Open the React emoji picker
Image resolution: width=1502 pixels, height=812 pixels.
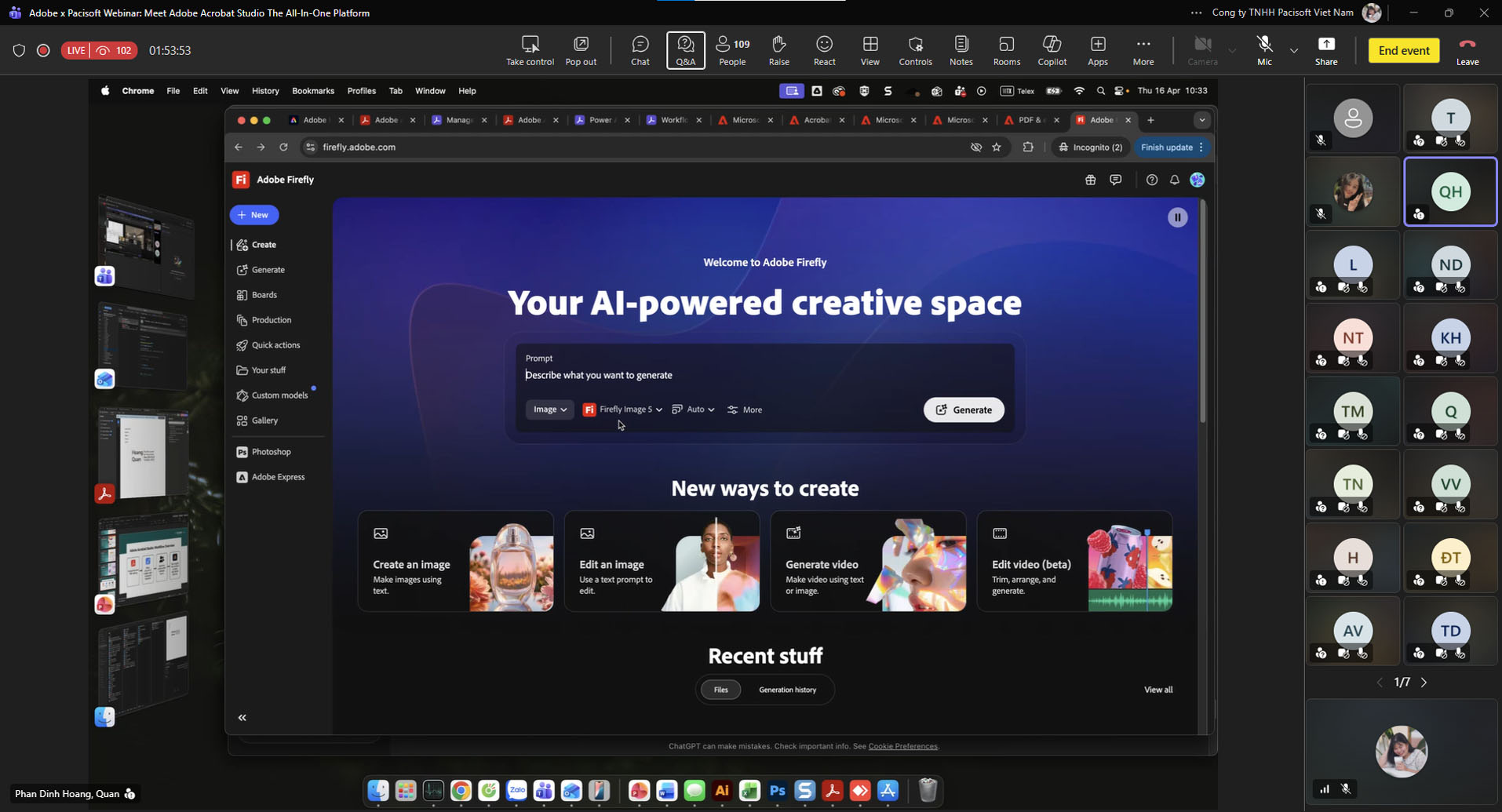824,50
